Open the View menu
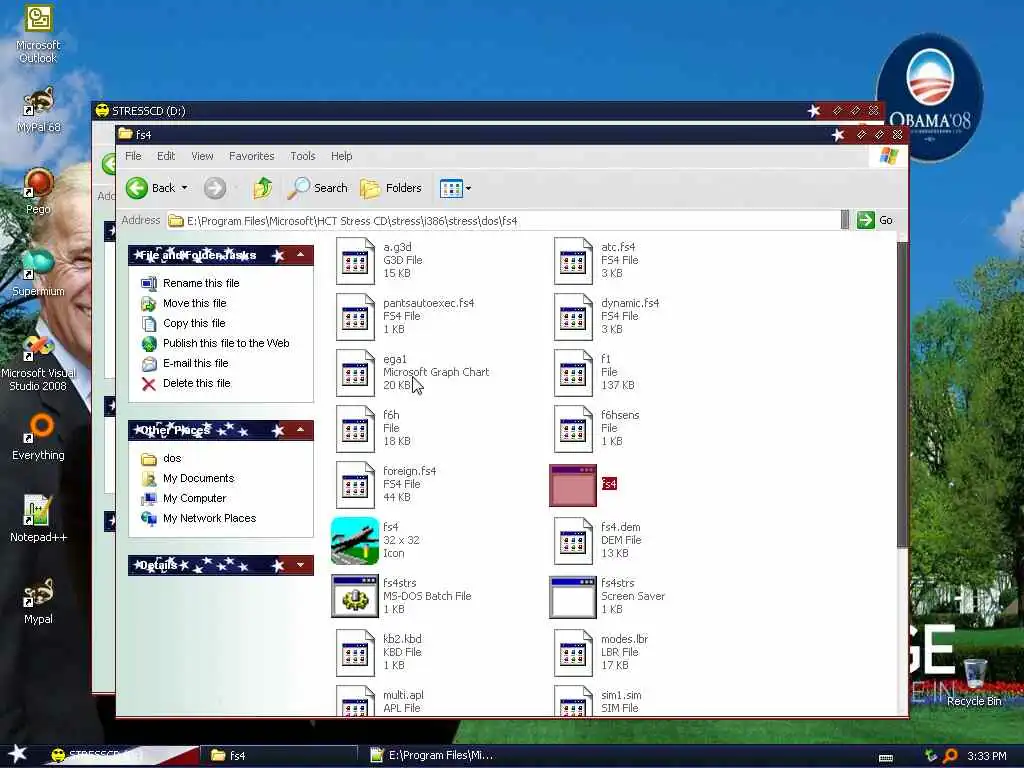Viewport: 1024px width, 768px height. [x=202, y=156]
